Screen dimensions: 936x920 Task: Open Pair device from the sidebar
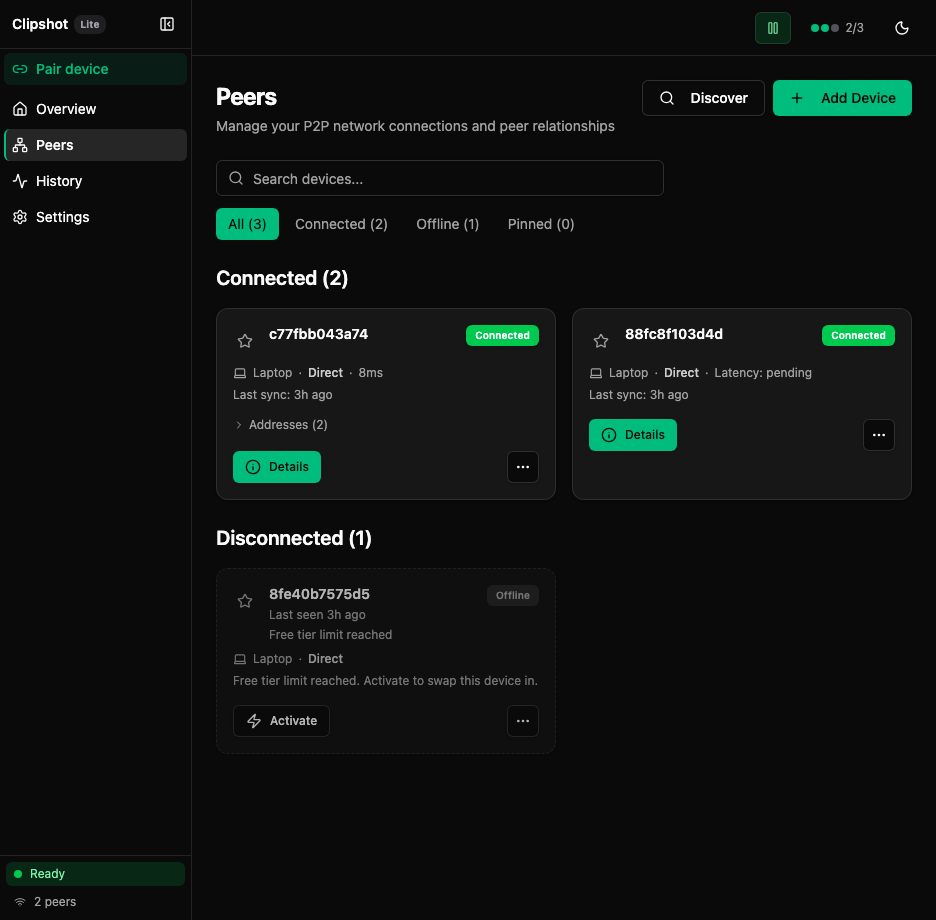[70, 68]
